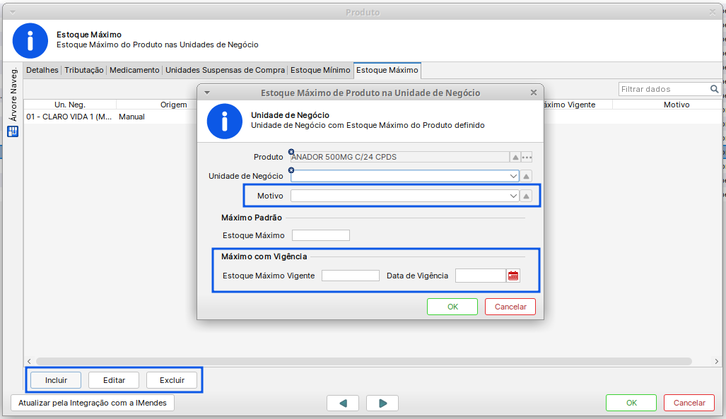The image size is (726, 419).
Task: Click the triangle button beside Motivo
Action: tap(526, 196)
